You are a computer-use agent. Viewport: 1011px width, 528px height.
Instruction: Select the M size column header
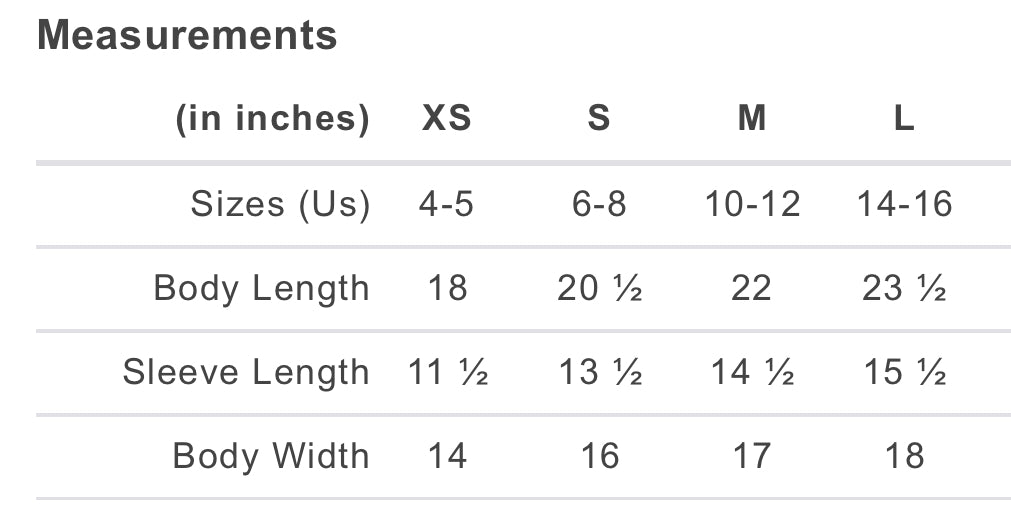click(x=751, y=119)
